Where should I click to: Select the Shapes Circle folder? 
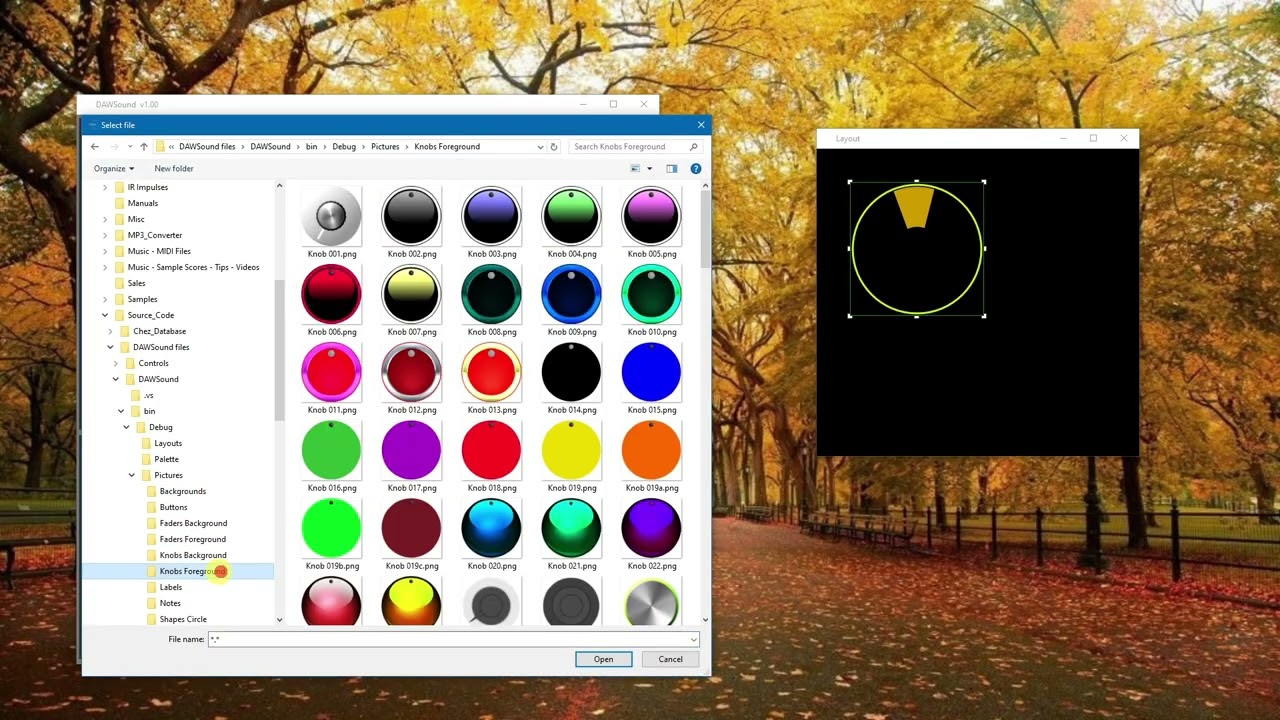[183, 619]
